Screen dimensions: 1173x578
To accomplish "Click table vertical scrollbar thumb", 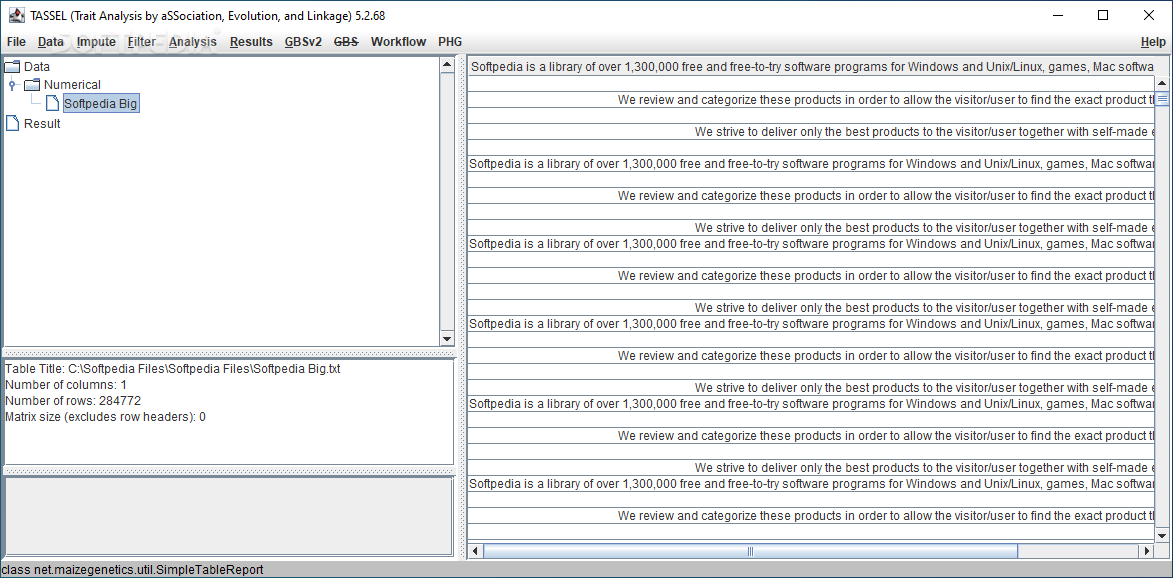I will pyautogui.click(x=1162, y=99).
